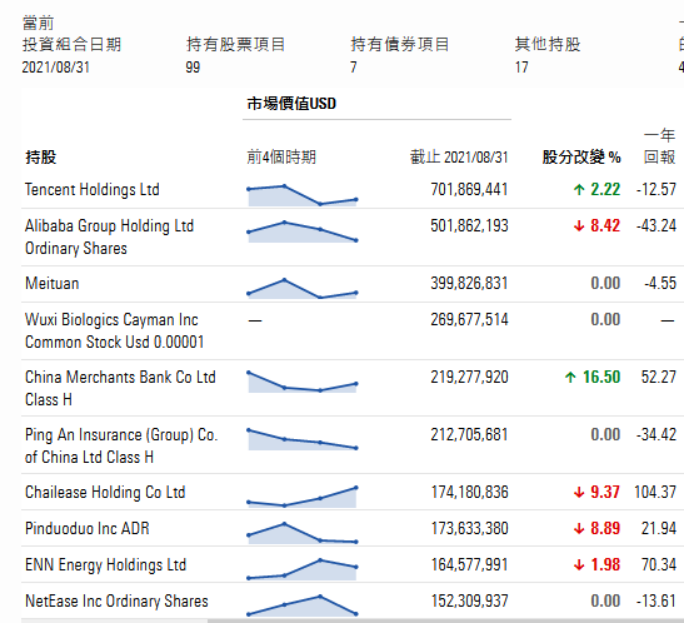
Task: Click the 持有股票項目 count 99
Action: pyautogui.click(x=193, y=67)
